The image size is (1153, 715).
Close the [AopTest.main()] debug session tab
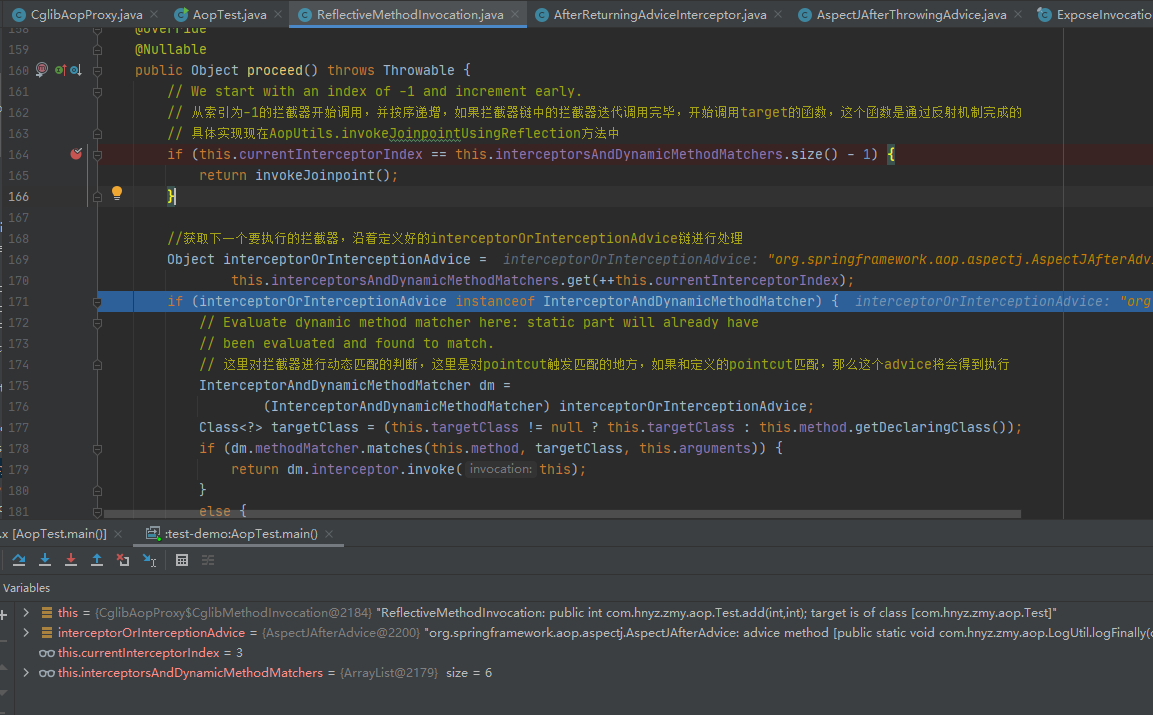pyautogui.click(x=118, y=534)
